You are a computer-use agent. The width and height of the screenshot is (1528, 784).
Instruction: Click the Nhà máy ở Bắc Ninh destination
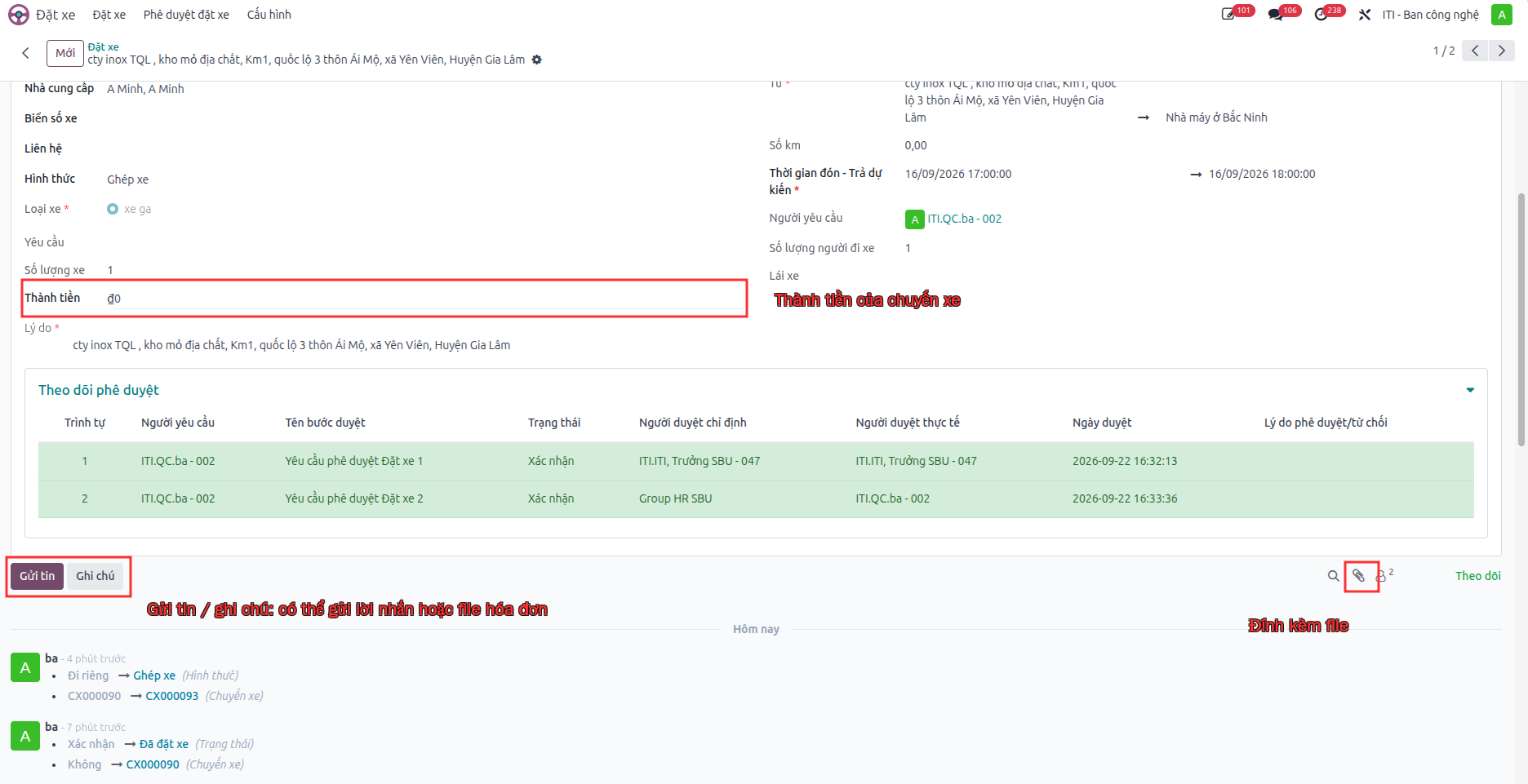click(1216, 117)
